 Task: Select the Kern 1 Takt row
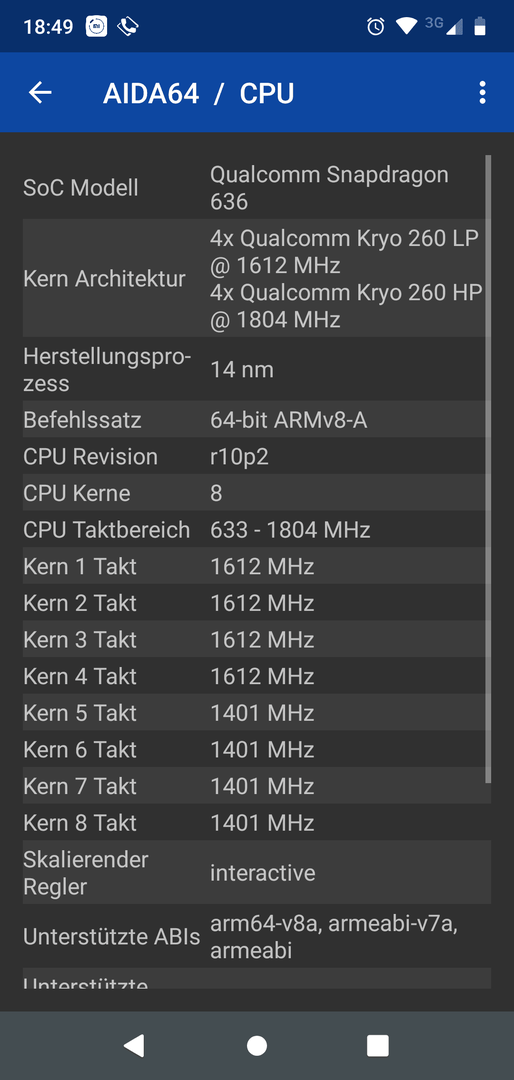click(x=256, y=565)
